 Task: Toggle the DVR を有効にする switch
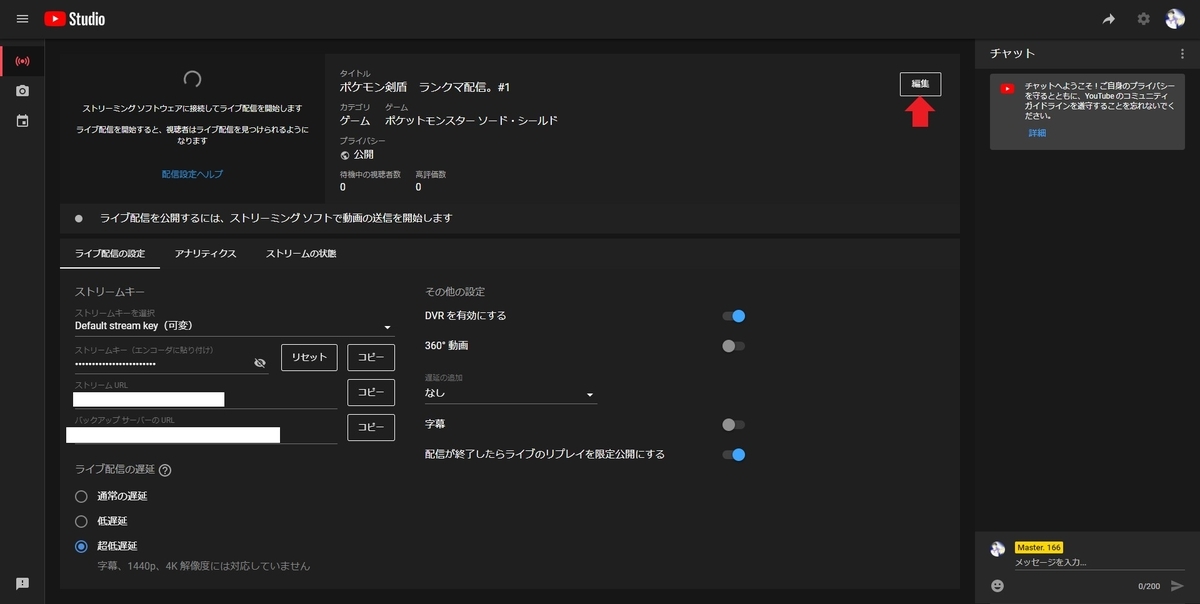(734, 316)
